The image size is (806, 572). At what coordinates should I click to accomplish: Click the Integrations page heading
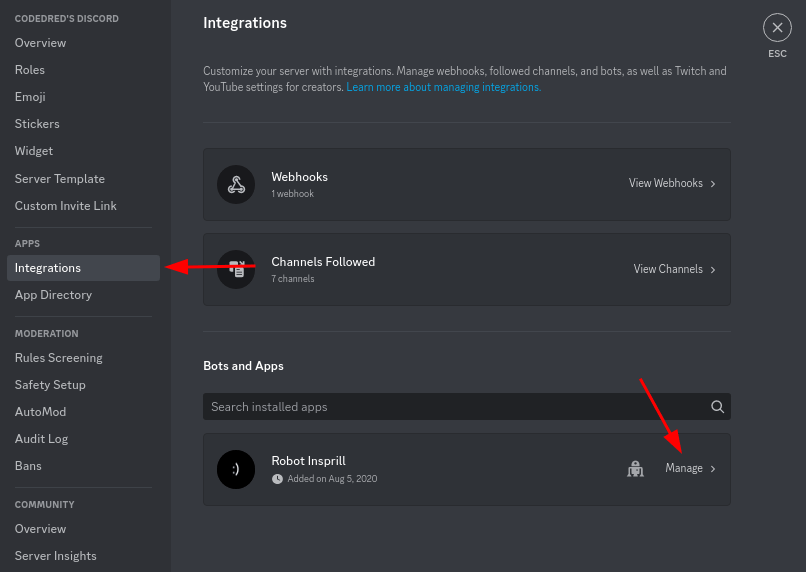point(245,23)
